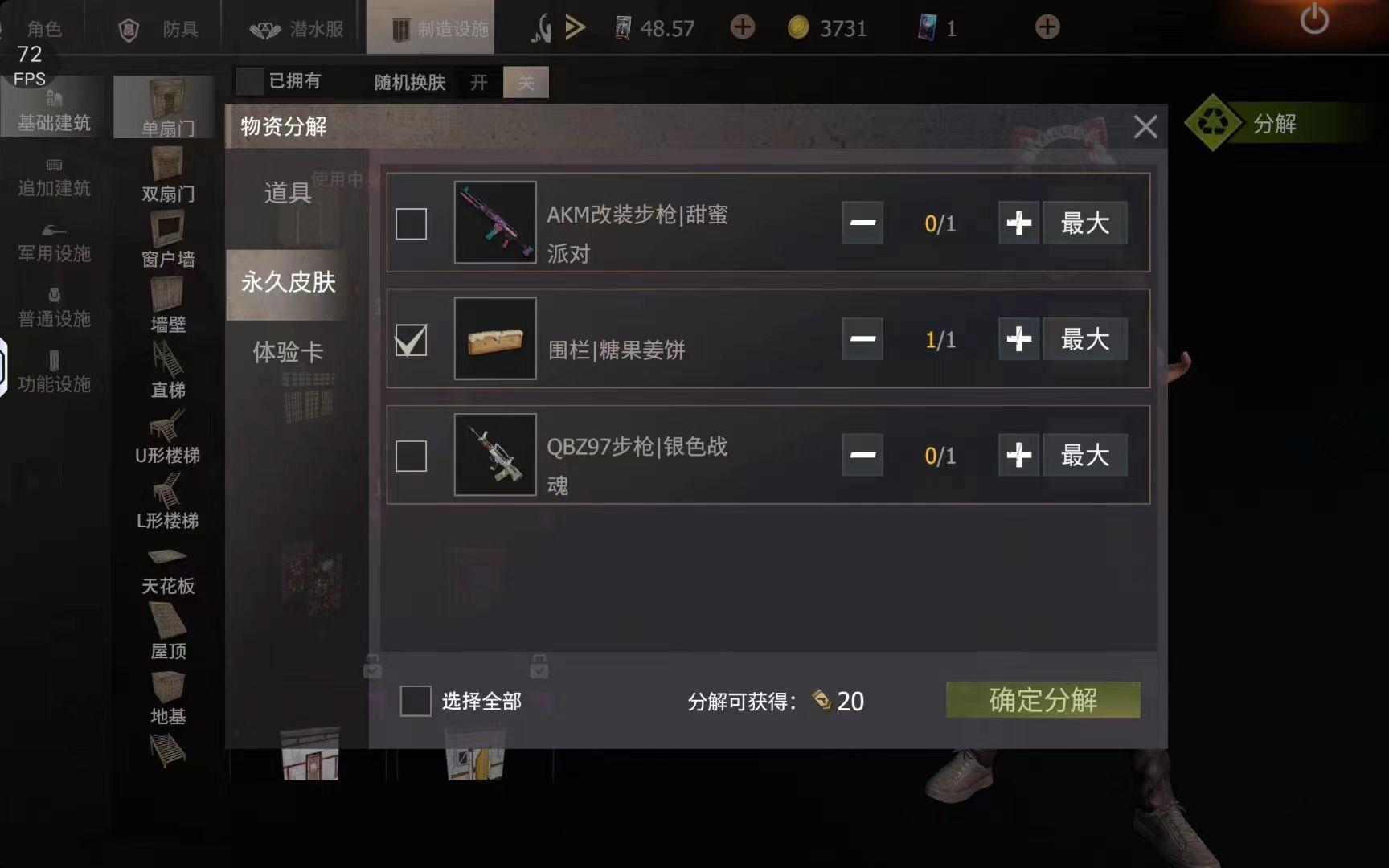
Task: Click the power icon at top right
Action: tap(1315, 19)
